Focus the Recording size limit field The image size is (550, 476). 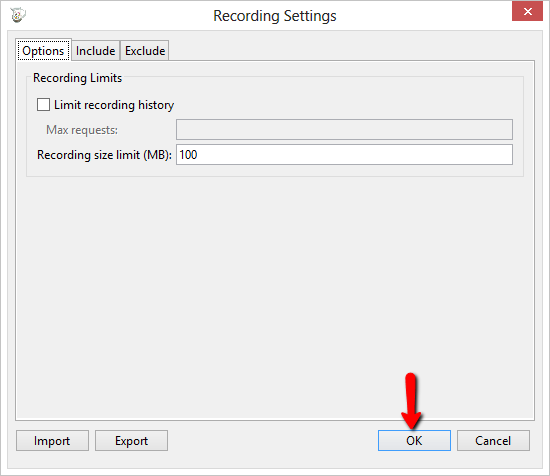pos(344,154)
